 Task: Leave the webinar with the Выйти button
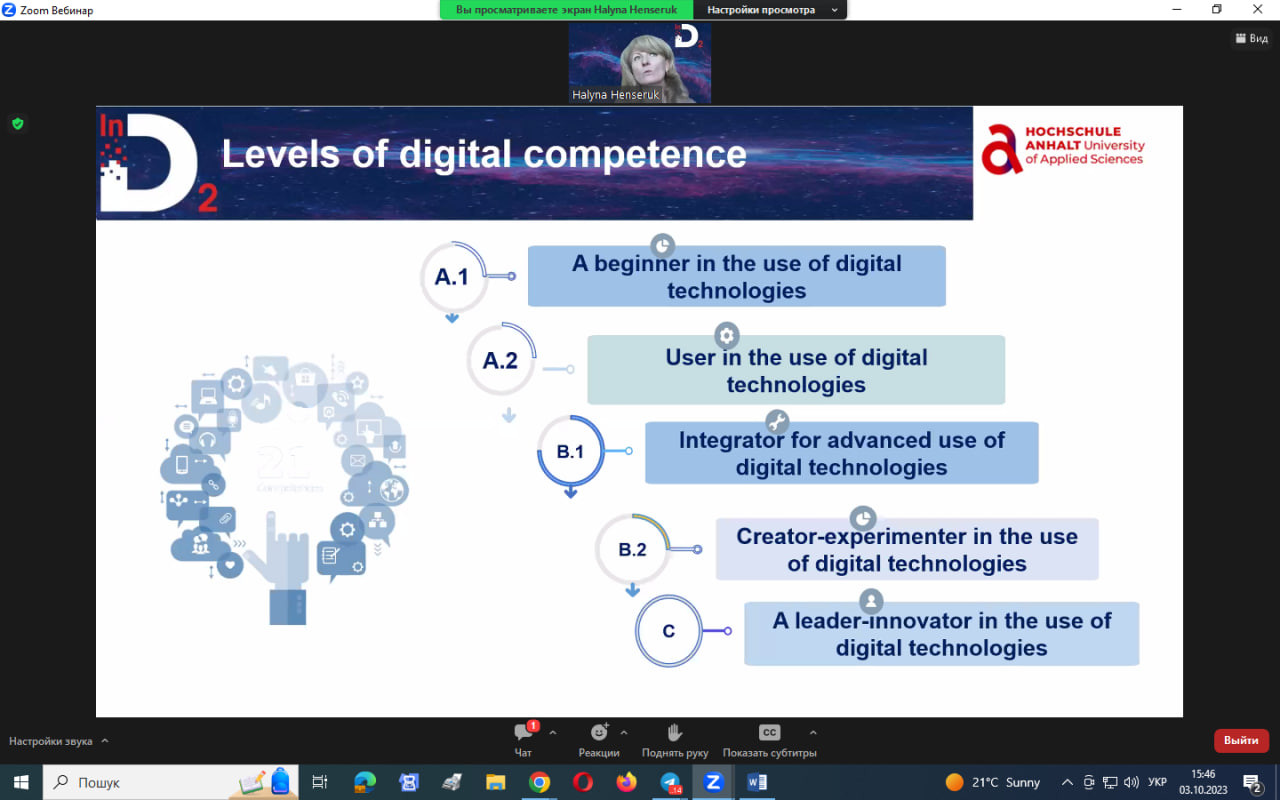click(x=1241, y=741)
